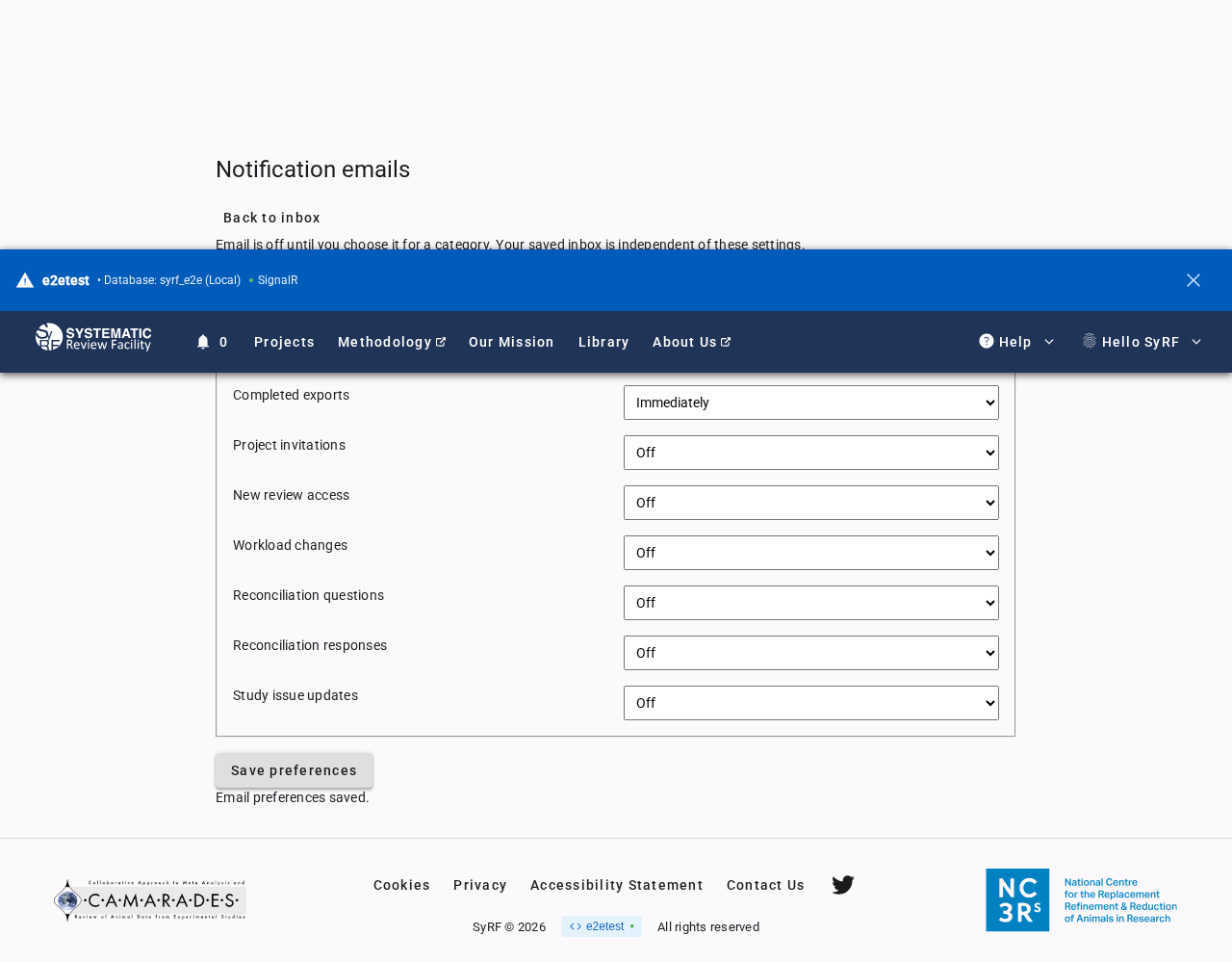
Task: Expand the Hello SyRF menu chevron
Action: (x=1196, y=342)
